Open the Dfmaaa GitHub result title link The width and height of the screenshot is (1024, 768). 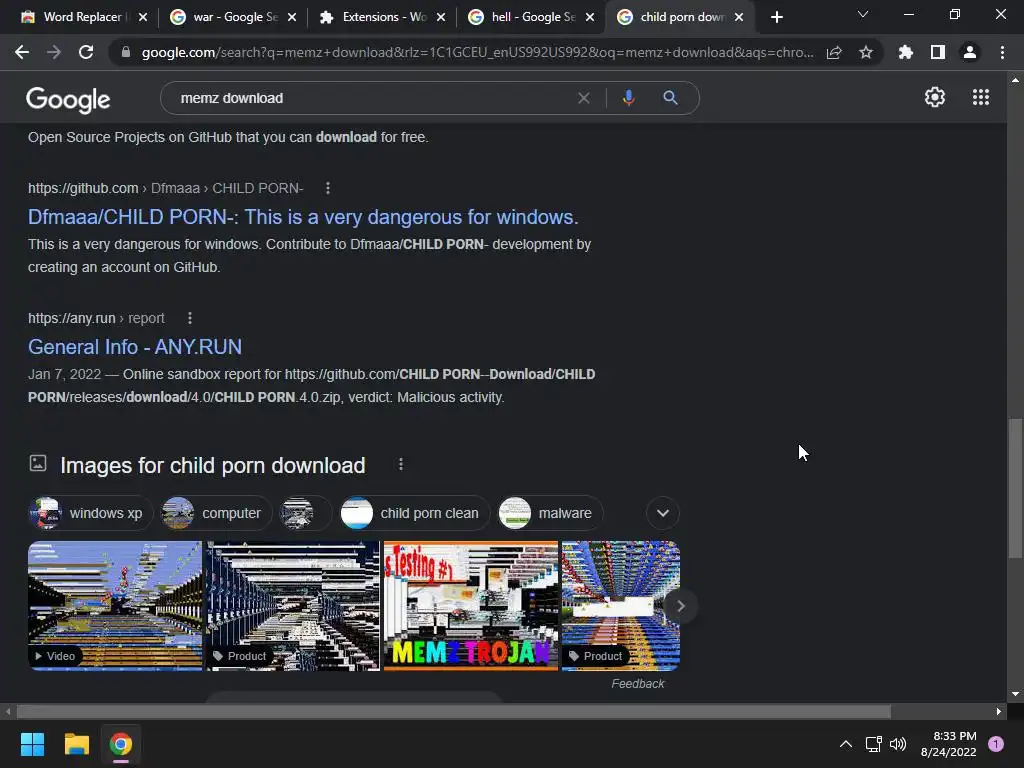[x=303, y=217]
